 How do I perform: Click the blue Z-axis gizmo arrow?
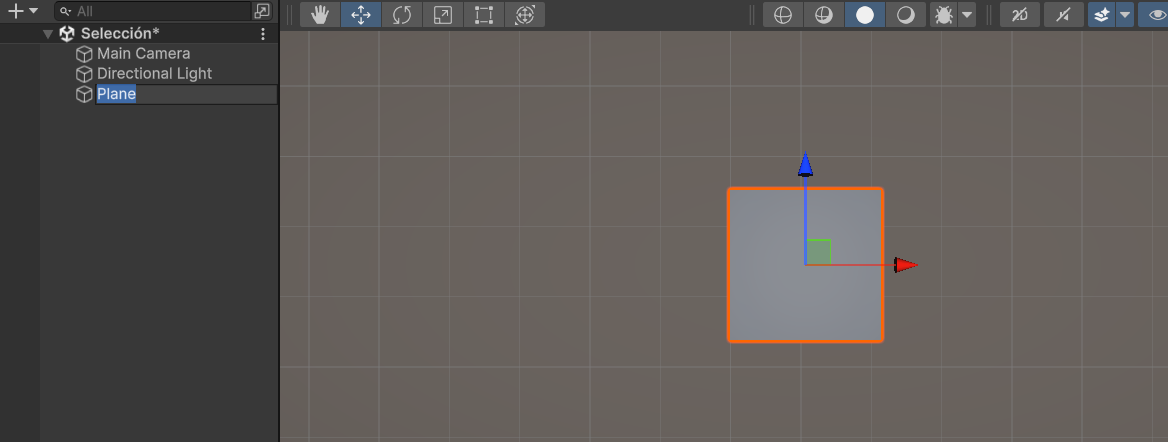(x=805, y=165)
